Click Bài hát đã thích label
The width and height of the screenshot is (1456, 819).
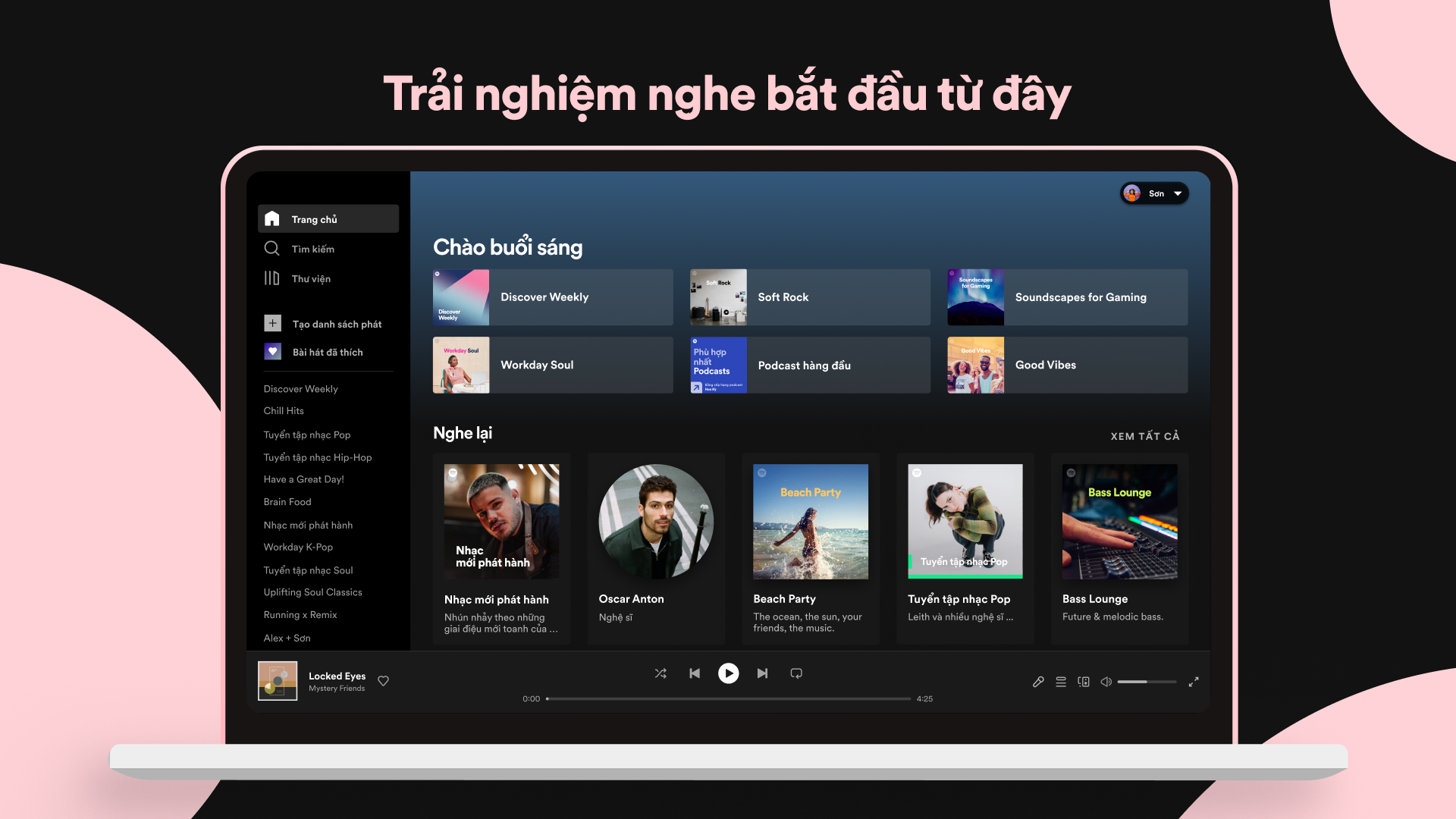coord(328,353)
